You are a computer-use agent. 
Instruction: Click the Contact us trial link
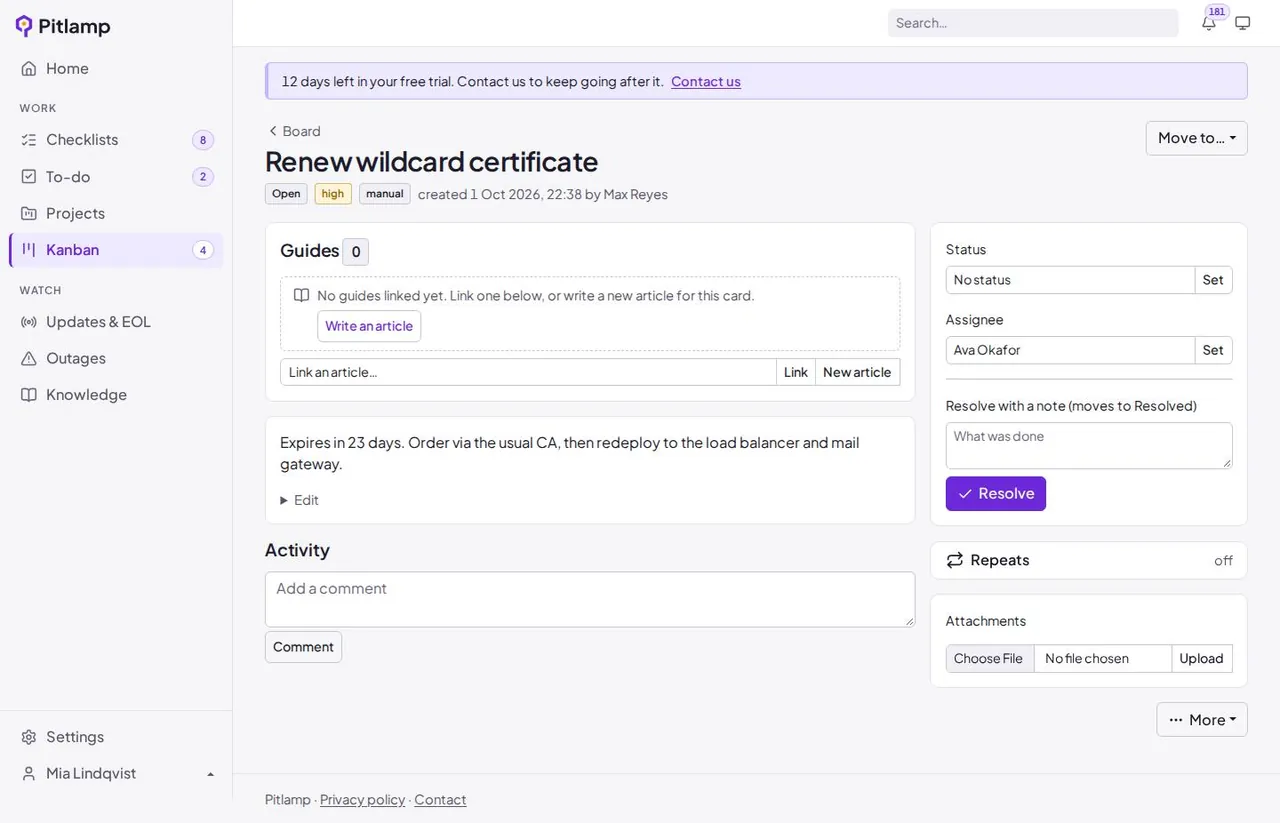[706, 82]
